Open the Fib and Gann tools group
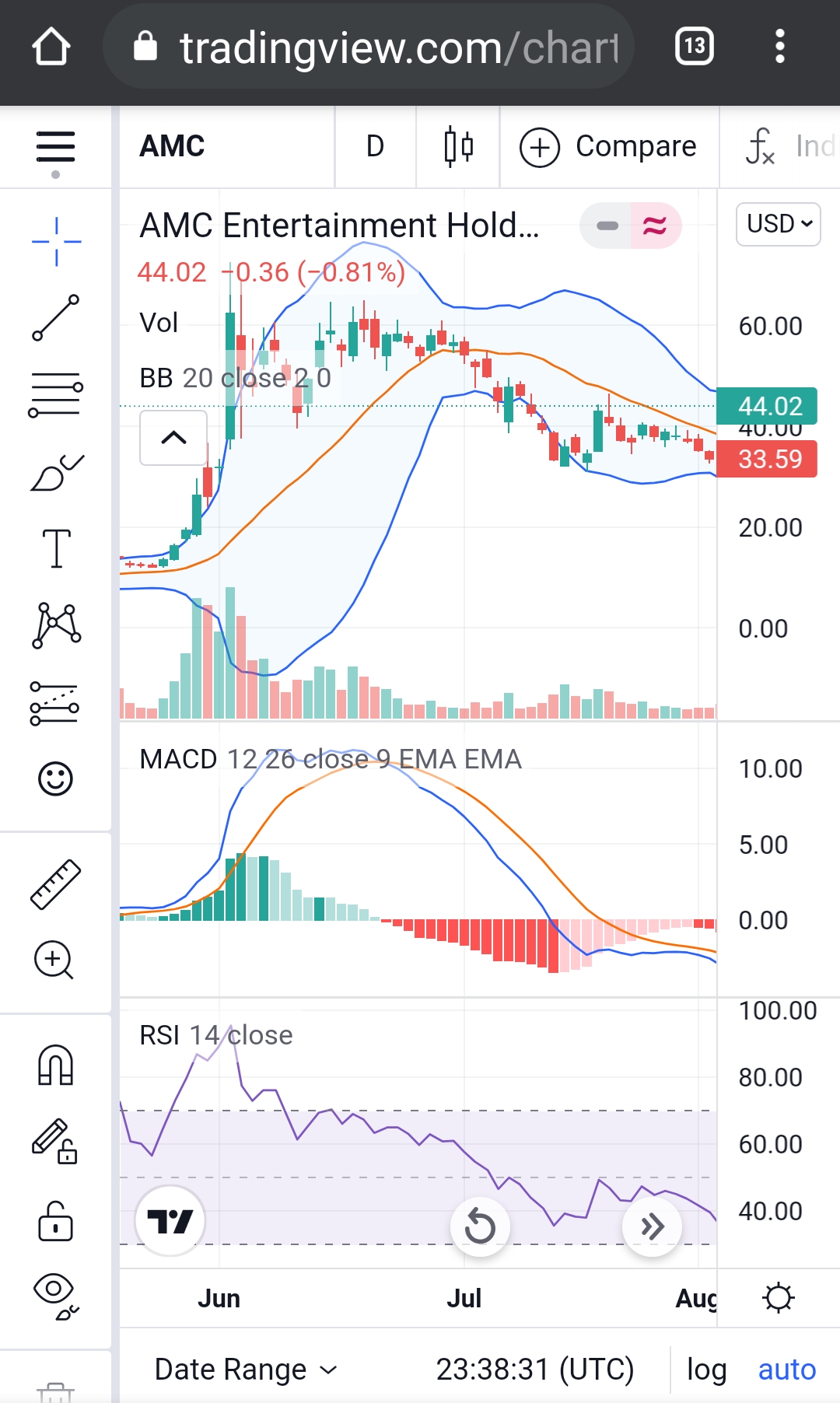Image resolution: width=840 pixels, height=1403 pixels. [x=56, y=395]
